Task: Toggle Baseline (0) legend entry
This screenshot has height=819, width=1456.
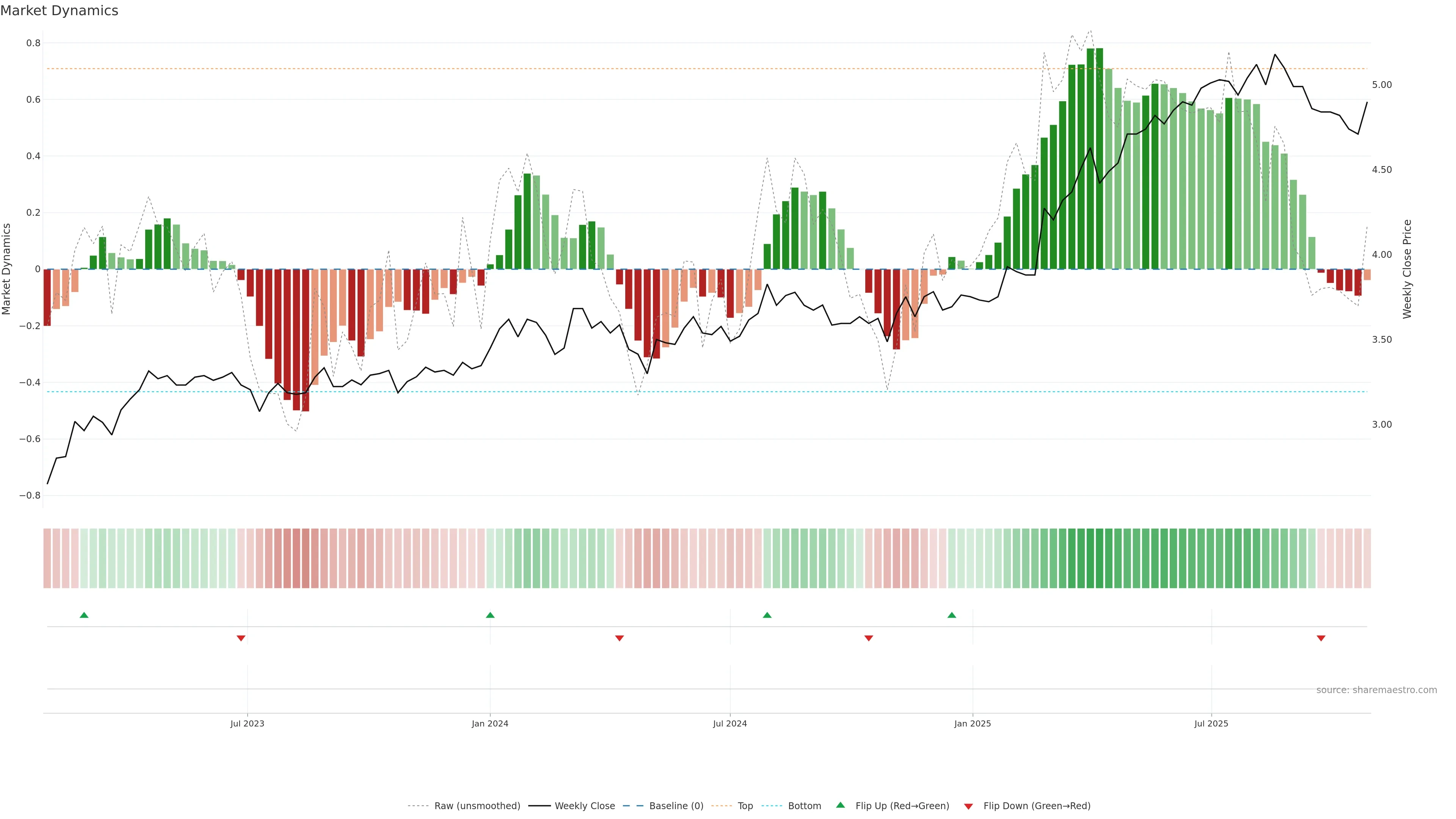Action: click(676, 806)
